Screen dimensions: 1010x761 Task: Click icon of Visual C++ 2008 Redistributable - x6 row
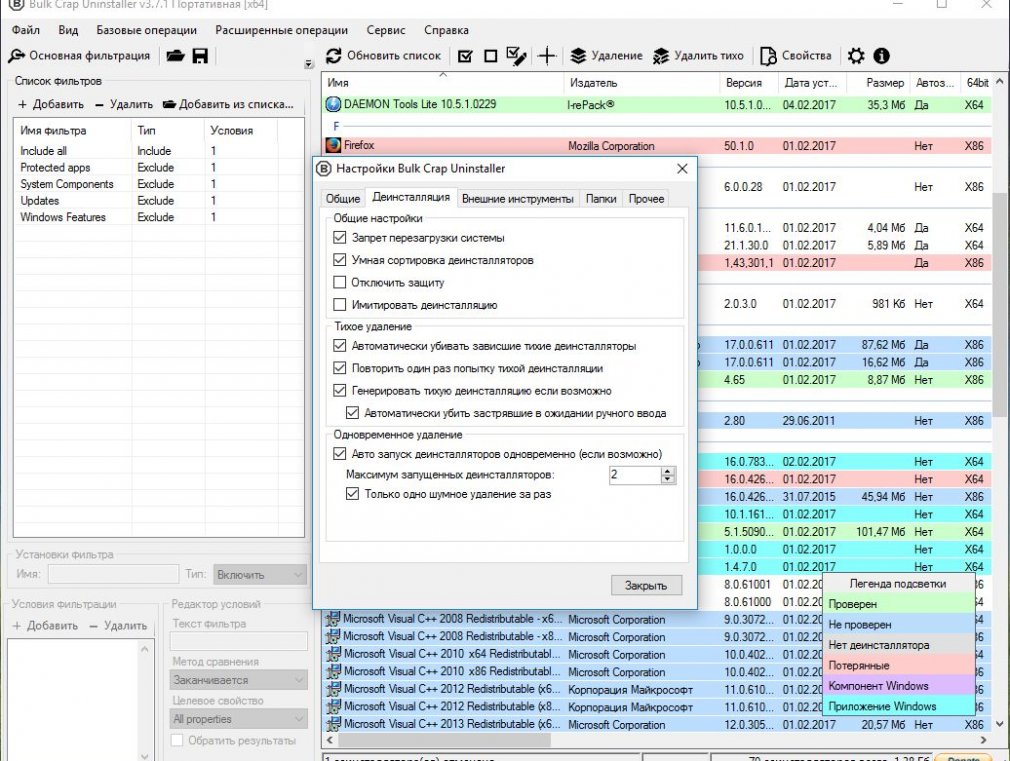[333, 619]
